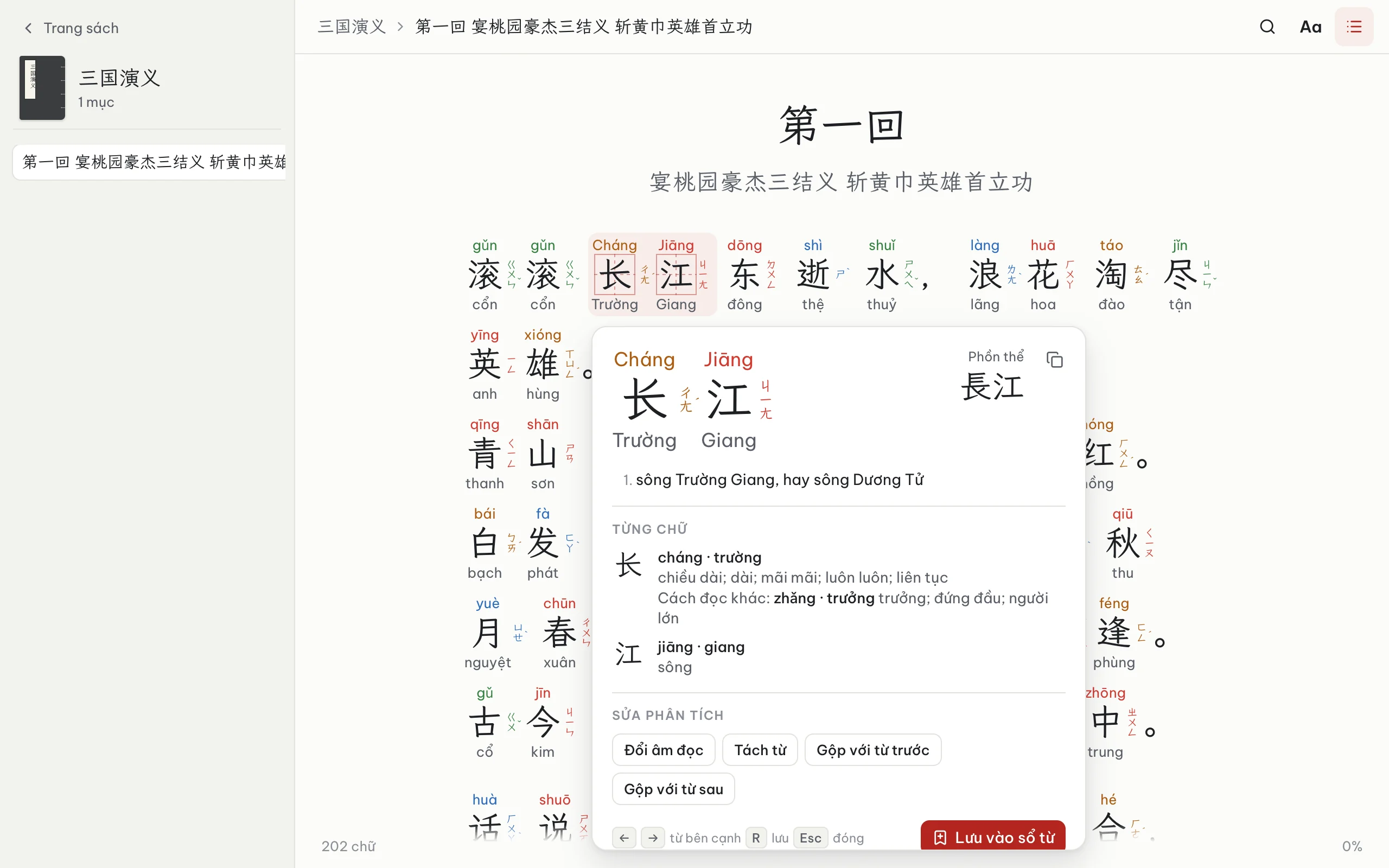
Task: Choose Gộp với từ sau
Action: point(673,789)
